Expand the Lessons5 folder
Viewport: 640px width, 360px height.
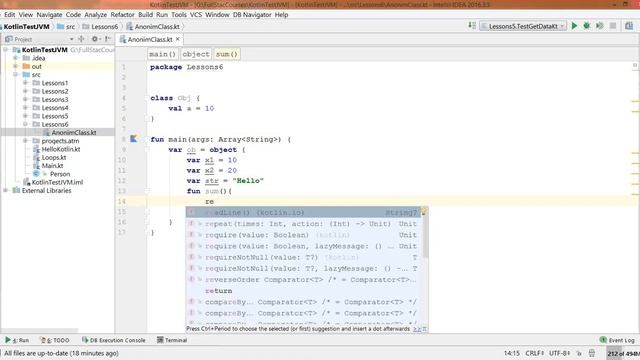coord(25,116)
